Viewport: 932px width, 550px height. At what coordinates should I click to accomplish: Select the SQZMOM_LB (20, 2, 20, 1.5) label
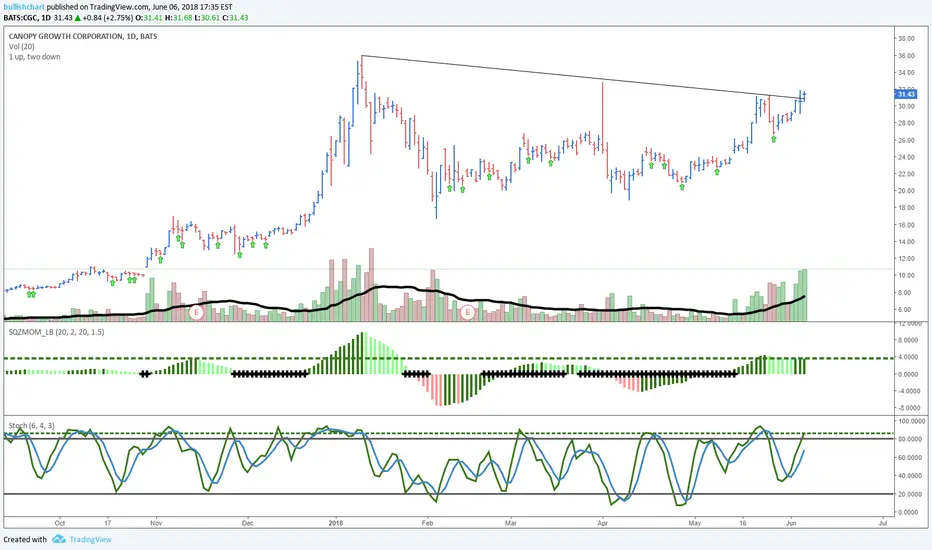pyautogui.click(x=56, y=332)
